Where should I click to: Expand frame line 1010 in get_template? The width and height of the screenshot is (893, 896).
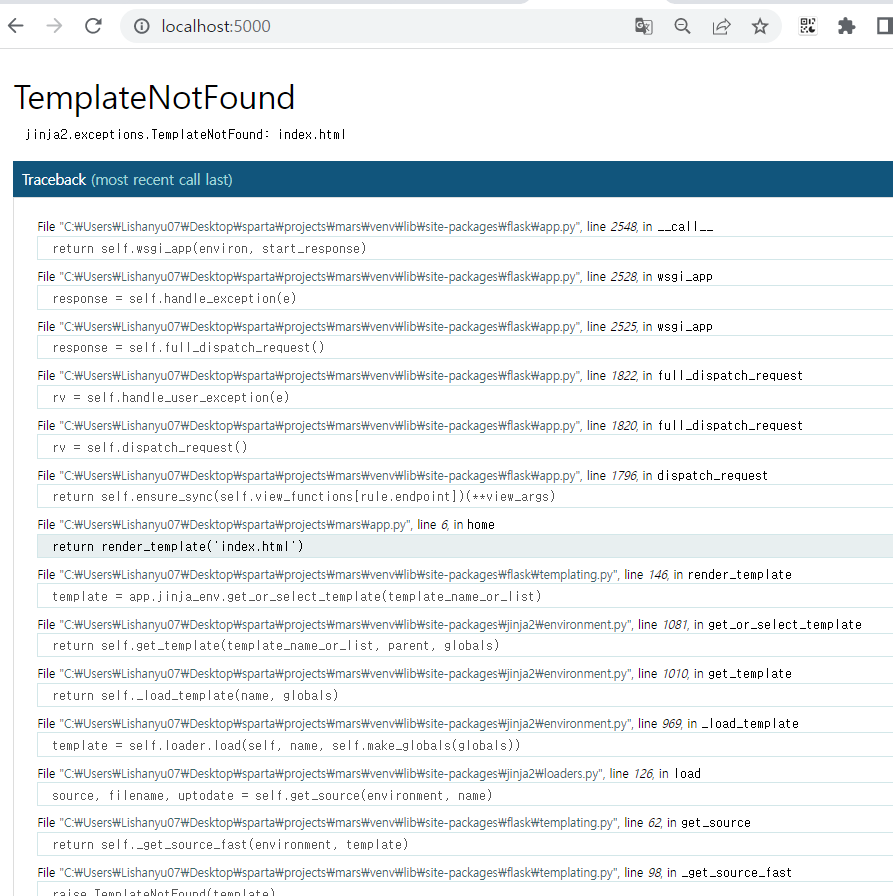415,674
